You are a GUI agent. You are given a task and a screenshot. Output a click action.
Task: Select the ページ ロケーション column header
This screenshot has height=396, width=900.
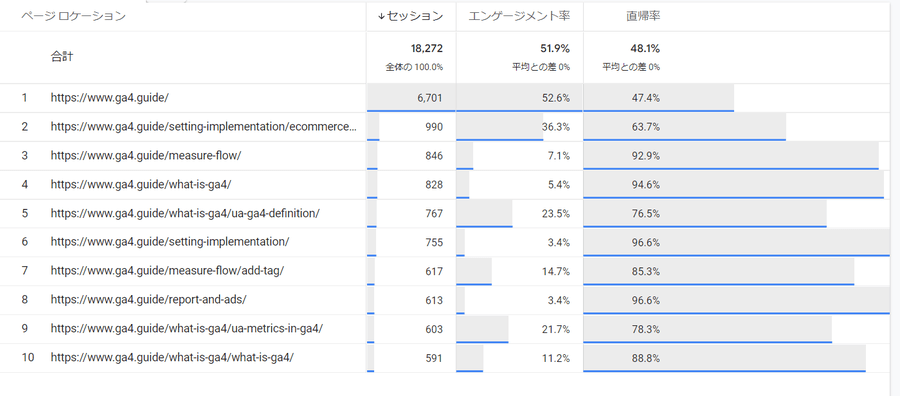73,16
